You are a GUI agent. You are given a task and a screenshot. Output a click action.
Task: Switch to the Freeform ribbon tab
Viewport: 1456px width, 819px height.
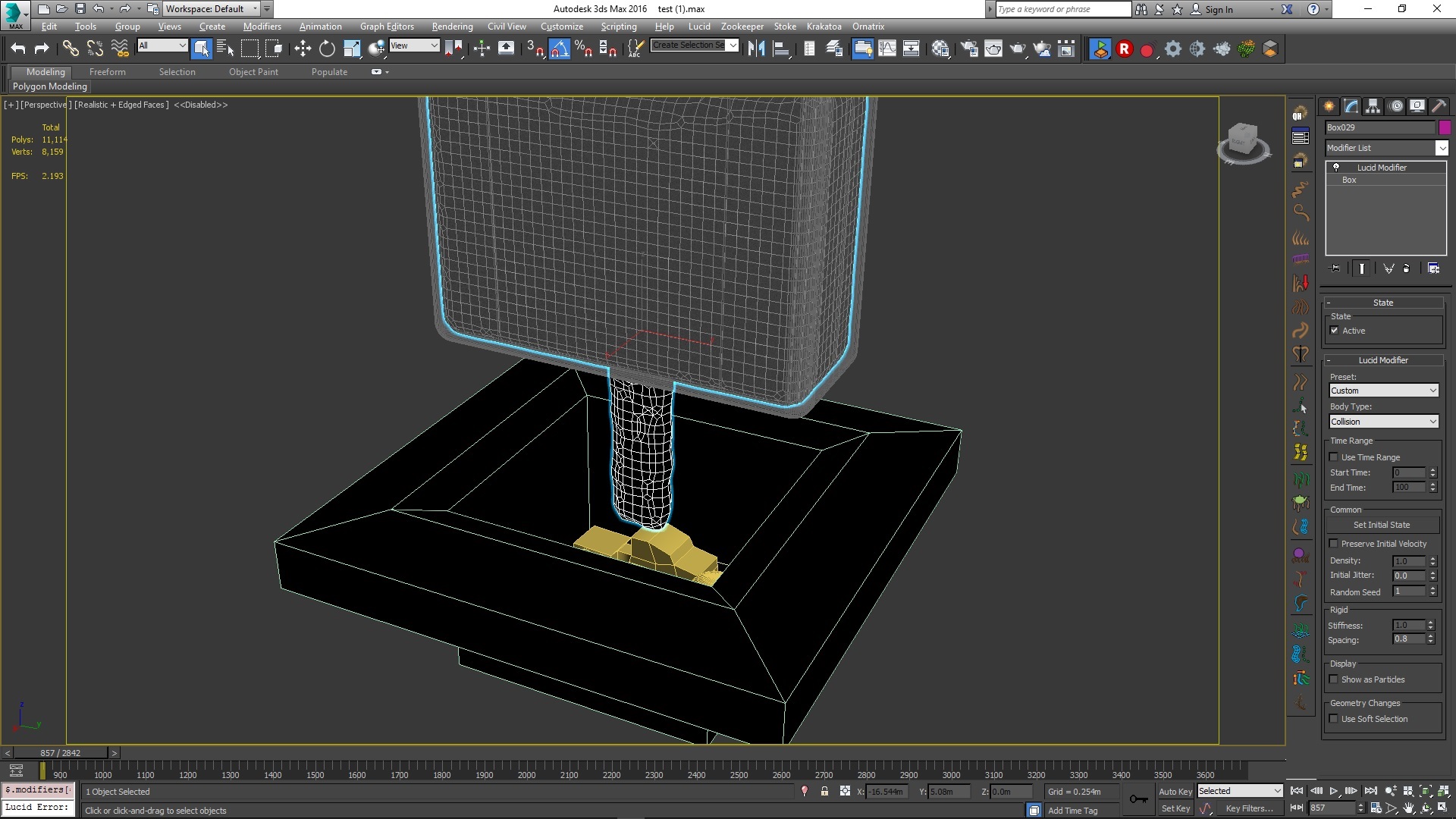coord(107,72)
